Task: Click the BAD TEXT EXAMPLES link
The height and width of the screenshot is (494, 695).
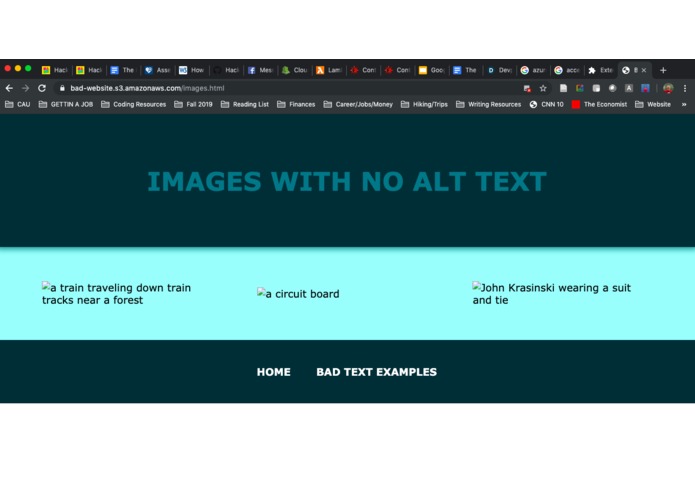Action: pyautogui.click(x=376, y=372)
